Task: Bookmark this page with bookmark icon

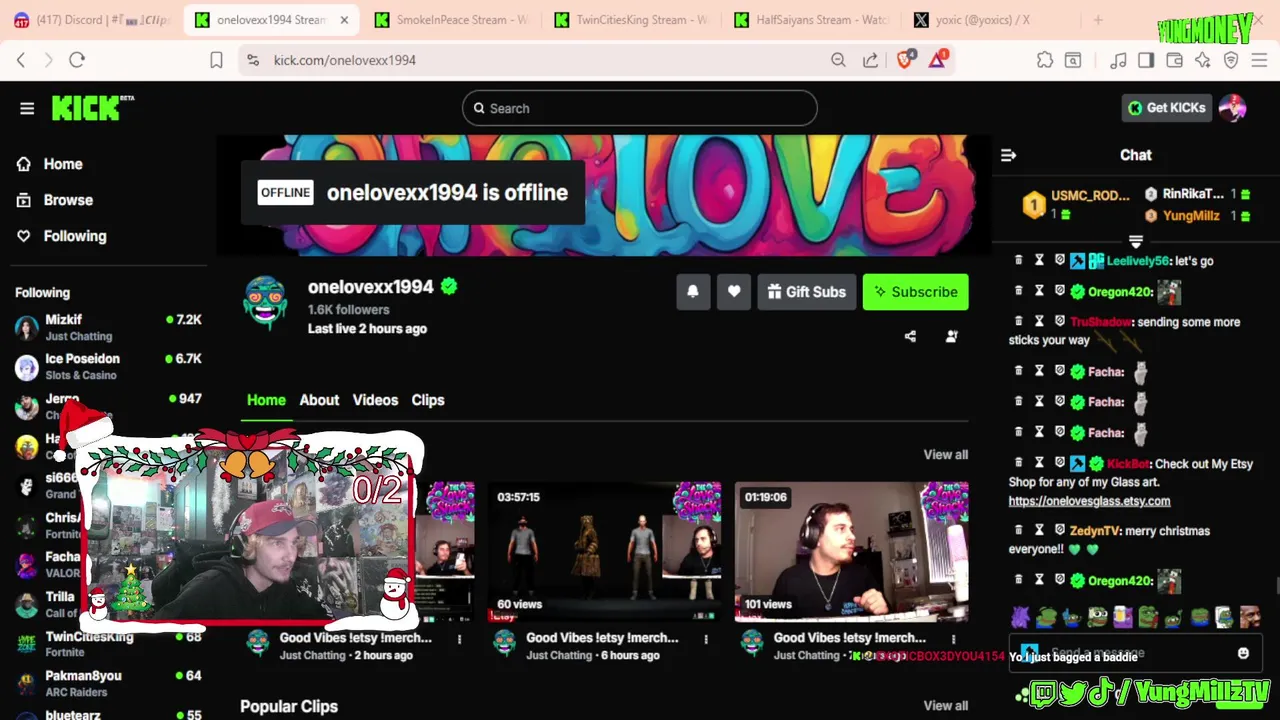Action: coord(216,60)
